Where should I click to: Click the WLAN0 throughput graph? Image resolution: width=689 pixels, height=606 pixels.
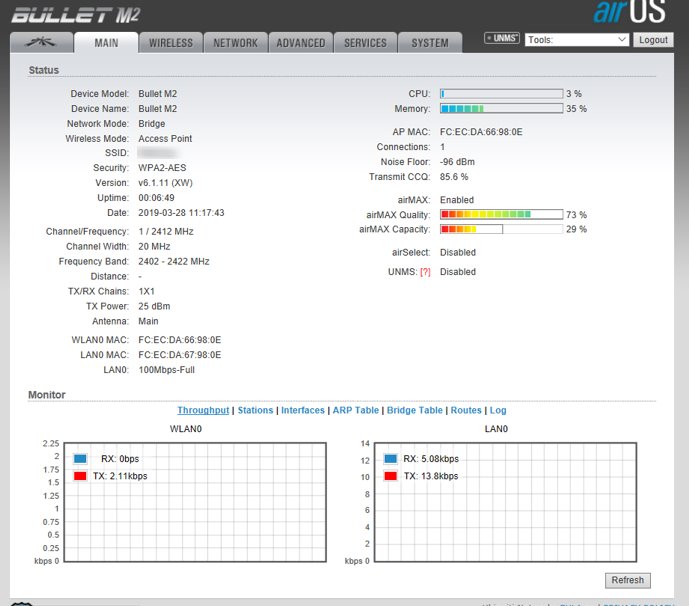click(x=195, y=502)
